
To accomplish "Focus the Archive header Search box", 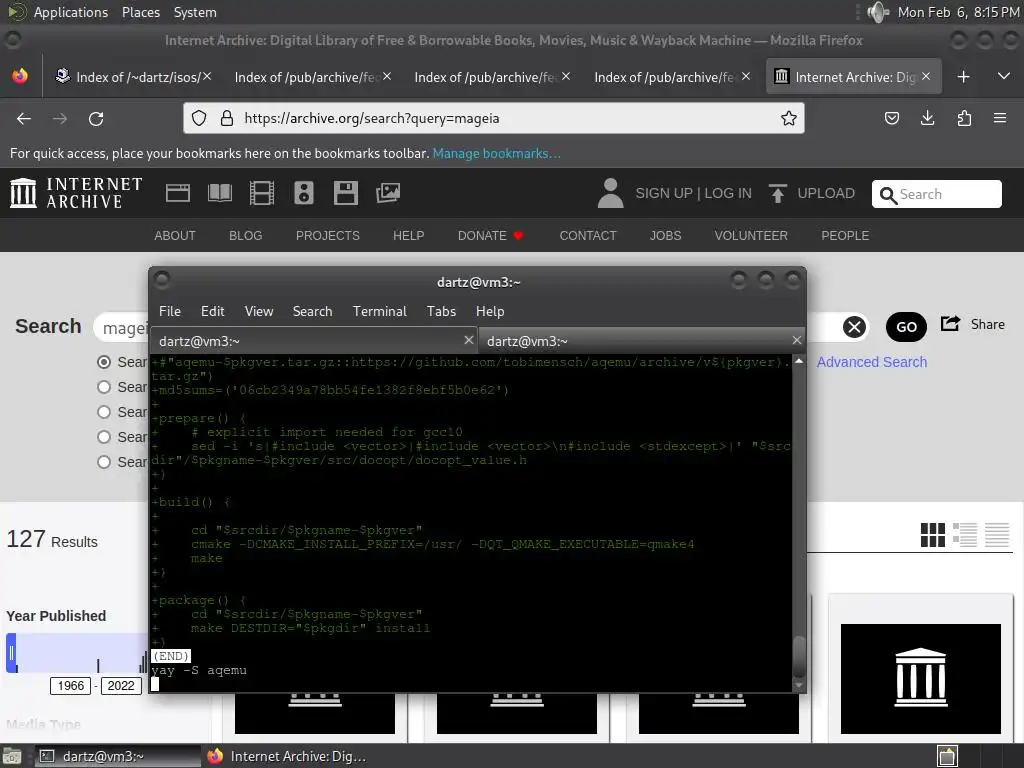I will [936, 194].
